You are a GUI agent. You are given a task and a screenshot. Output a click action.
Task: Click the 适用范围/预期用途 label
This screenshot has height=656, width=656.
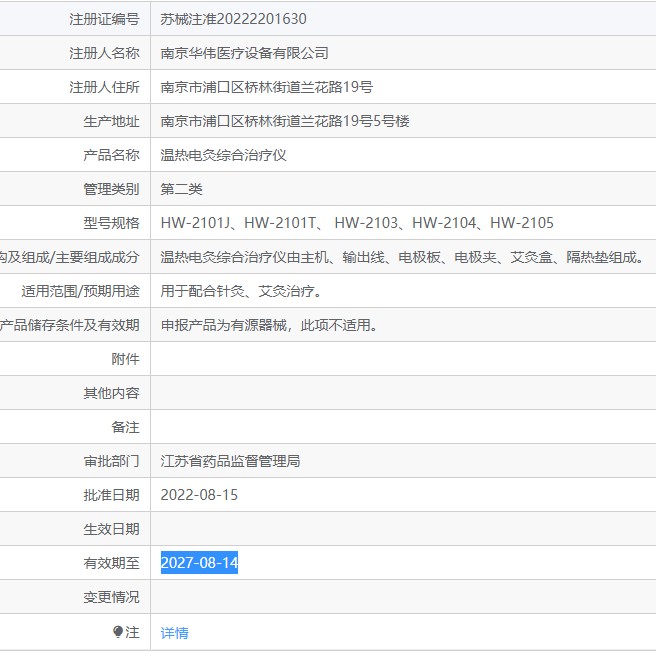point(80,291)
